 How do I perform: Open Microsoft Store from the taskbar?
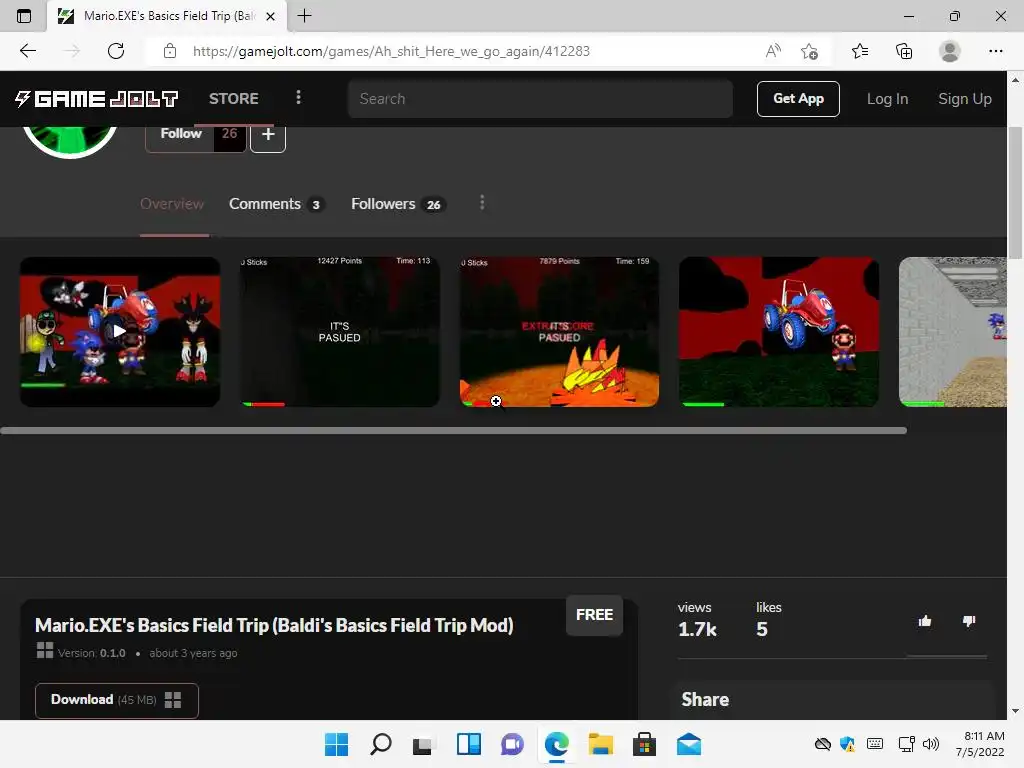[644, 744]
